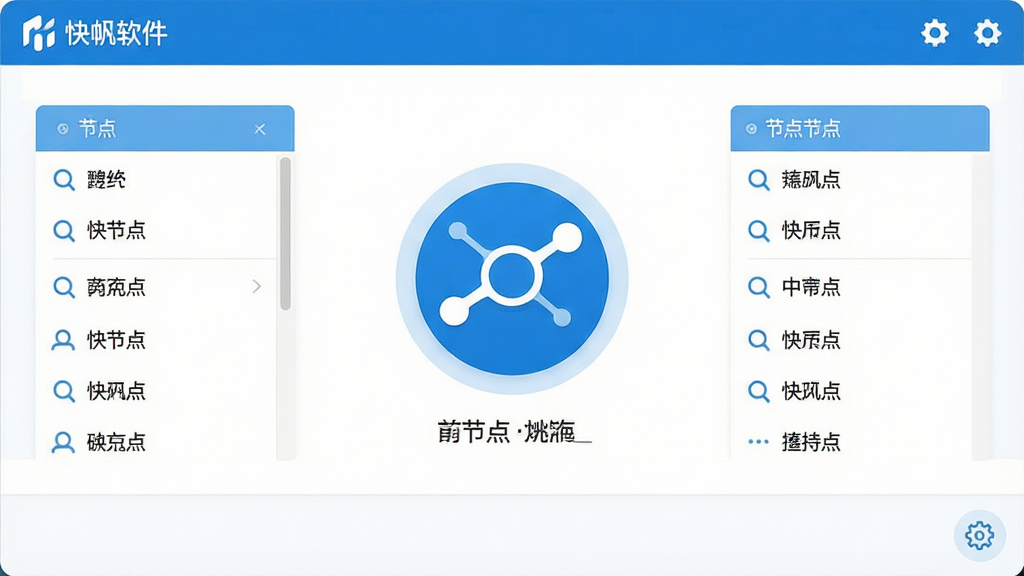Click the small circle icon beside the 节点 title
1024x576 pixels.
click(63, 129)
